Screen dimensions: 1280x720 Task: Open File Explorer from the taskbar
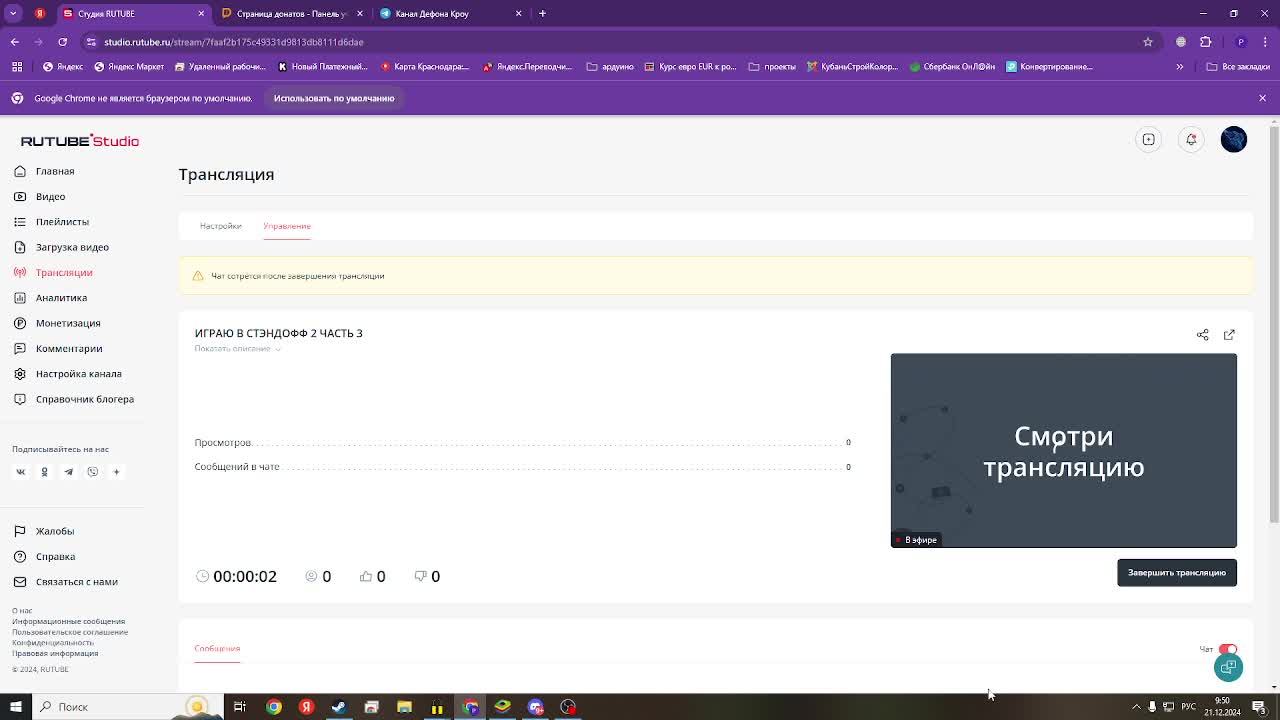[x=404, y=707]
